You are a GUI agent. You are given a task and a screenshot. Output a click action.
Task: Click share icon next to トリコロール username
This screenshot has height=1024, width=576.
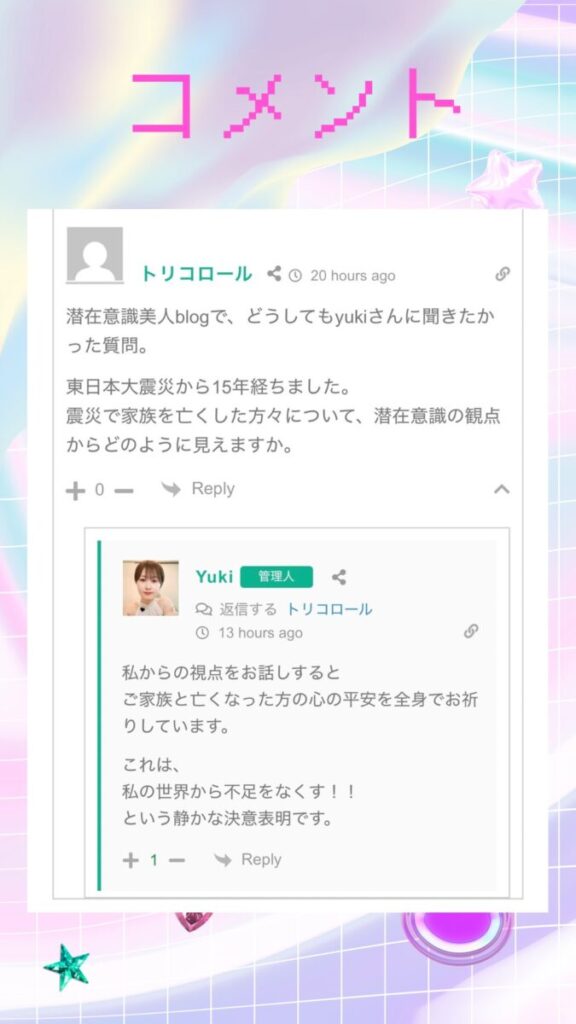(274, 274)
